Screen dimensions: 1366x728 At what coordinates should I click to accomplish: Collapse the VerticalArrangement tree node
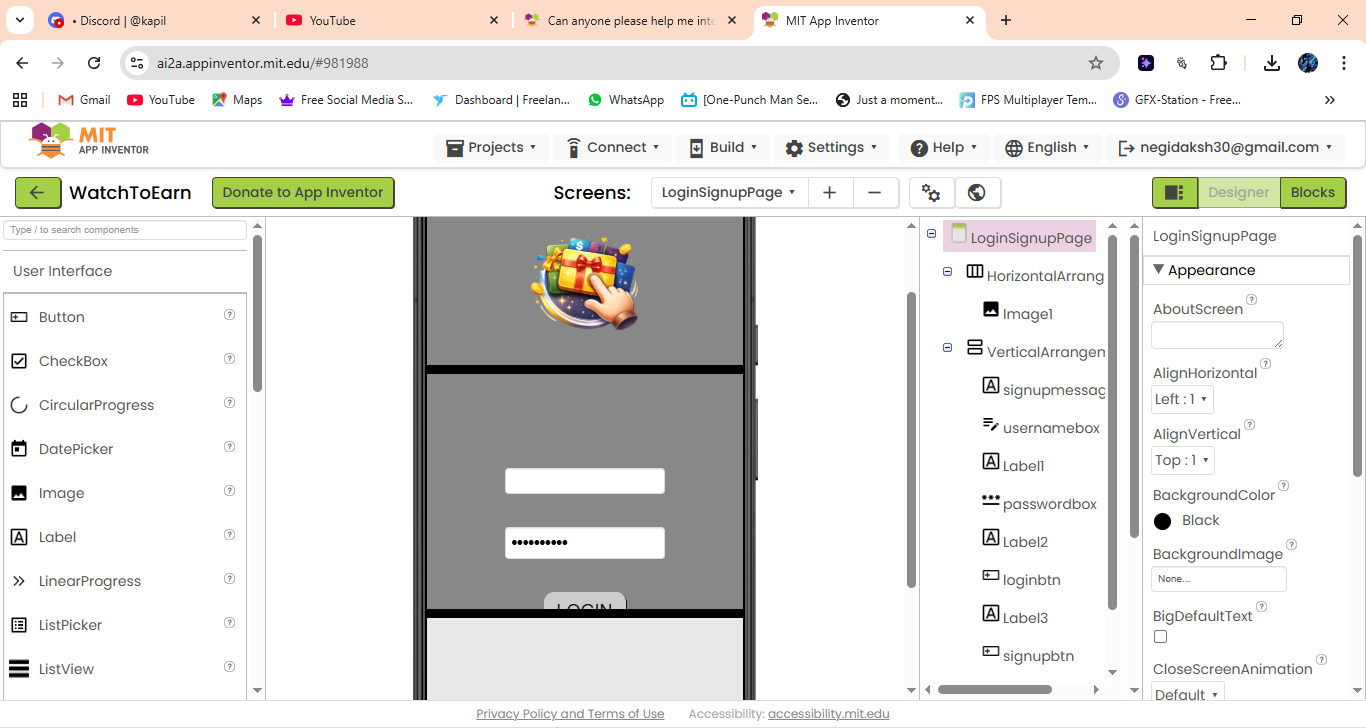(948, 348)
